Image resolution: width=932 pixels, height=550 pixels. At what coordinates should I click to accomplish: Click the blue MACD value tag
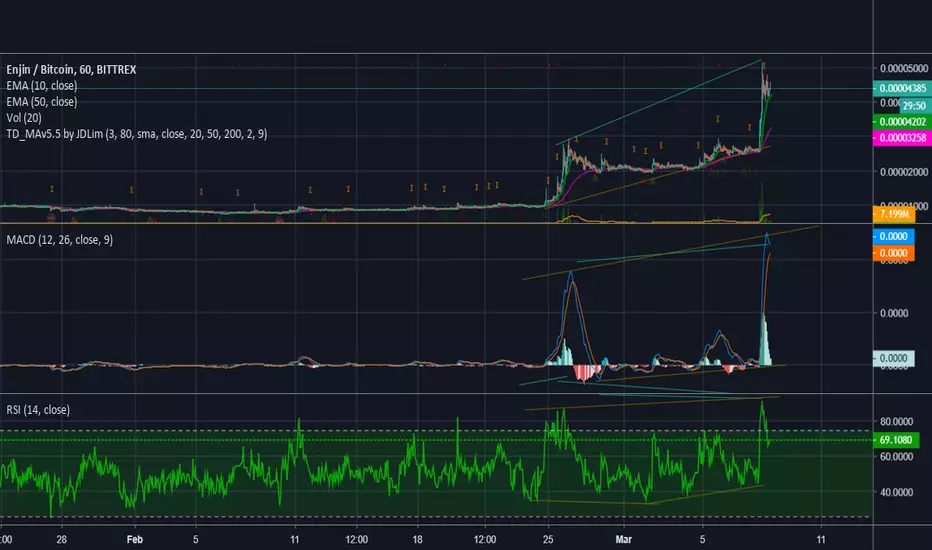[893, 237]
